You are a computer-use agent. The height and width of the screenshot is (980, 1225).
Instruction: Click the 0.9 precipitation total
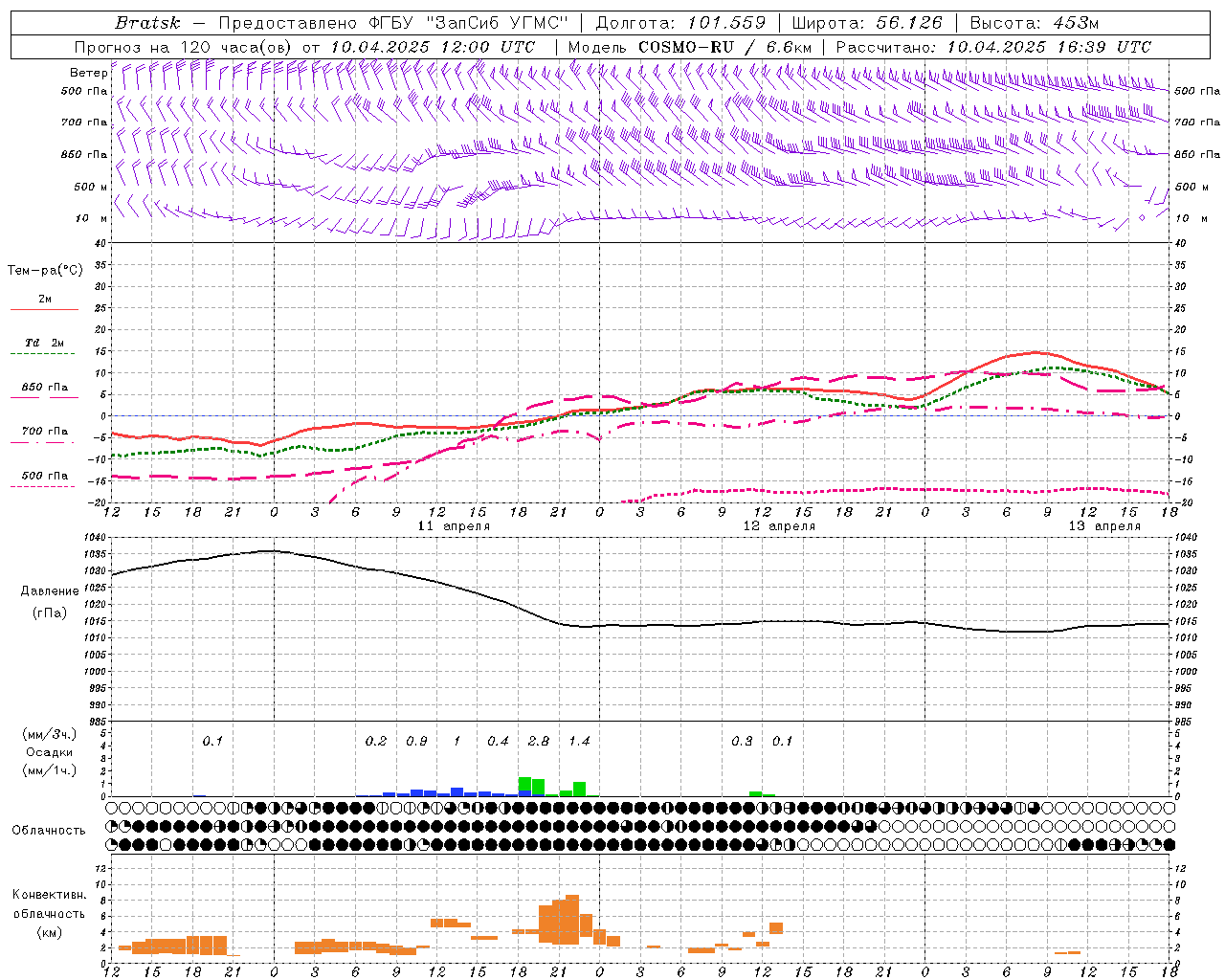coord(416,741)
